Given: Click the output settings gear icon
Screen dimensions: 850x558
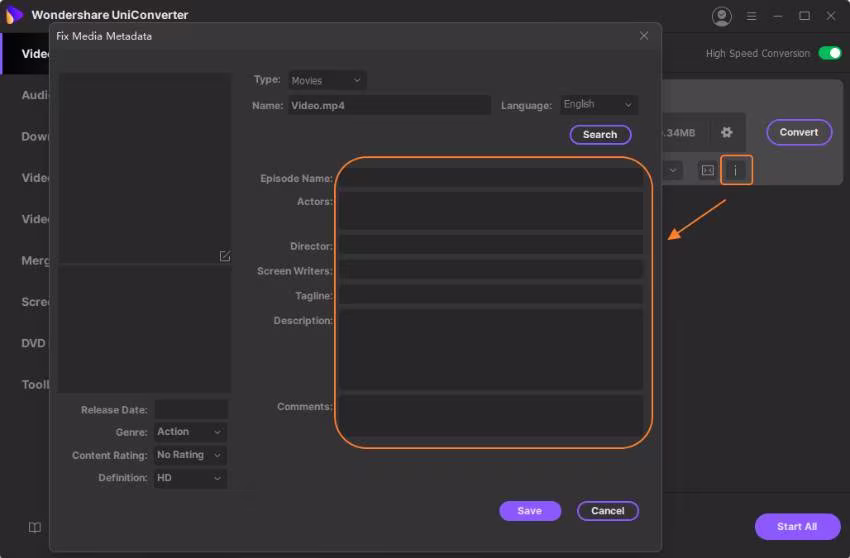Looking at the screenshot, I should 727,132.
